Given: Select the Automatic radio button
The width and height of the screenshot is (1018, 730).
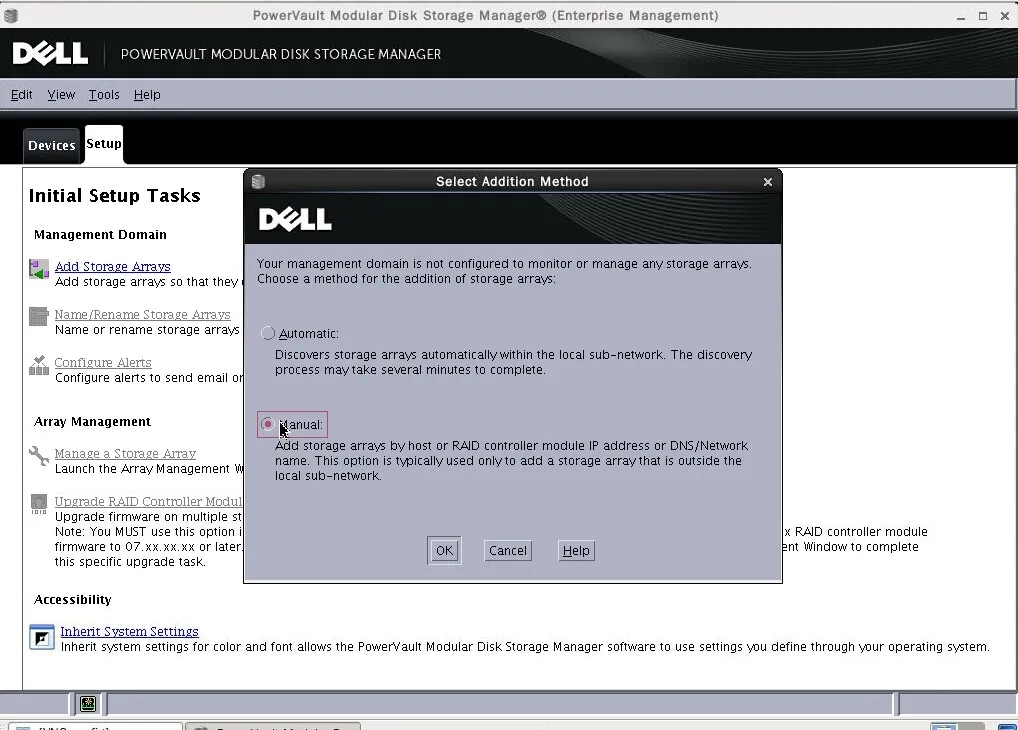Looking at the screenshot, I should coord(267,333).
